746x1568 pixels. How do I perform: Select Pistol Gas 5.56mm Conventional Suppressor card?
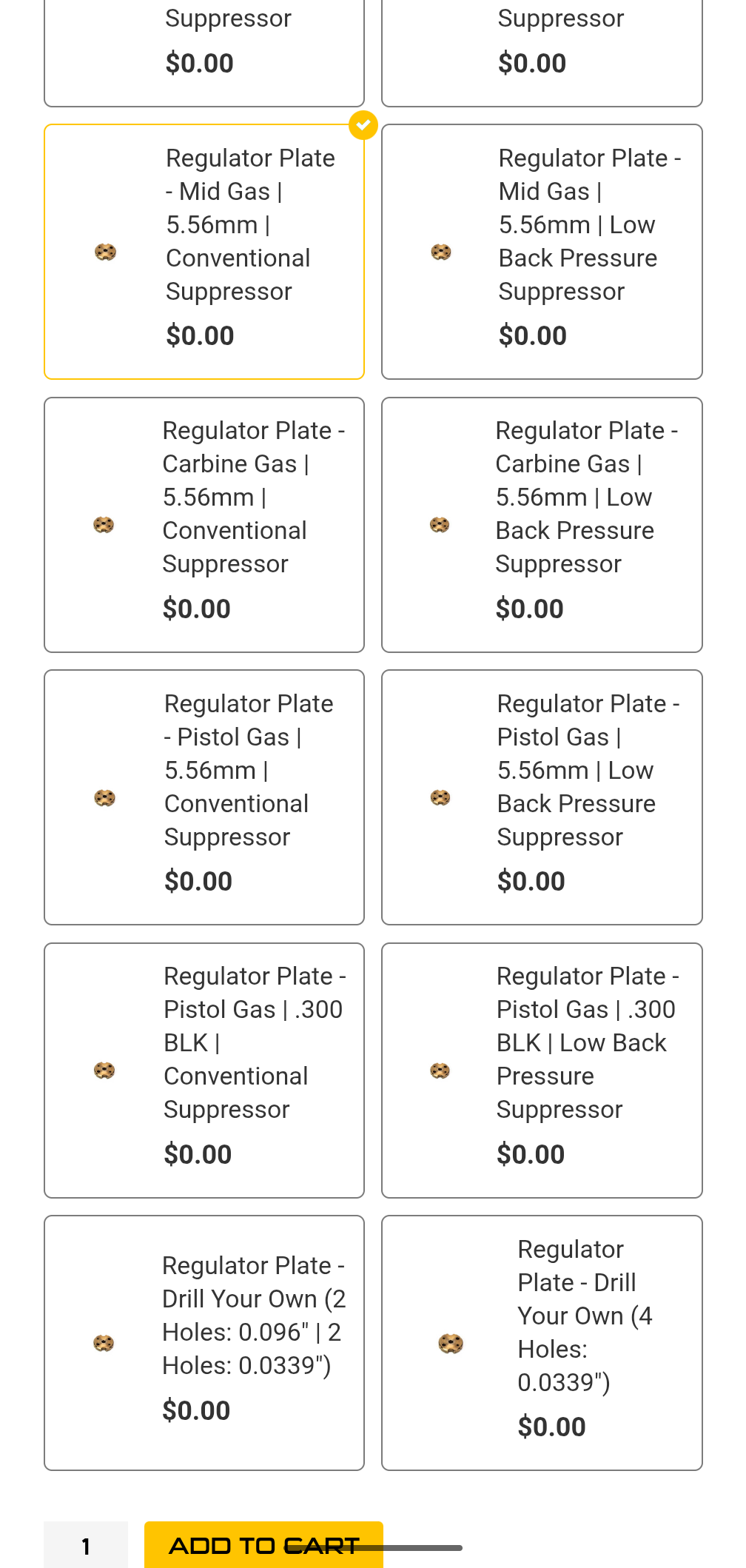coord(204,797)
